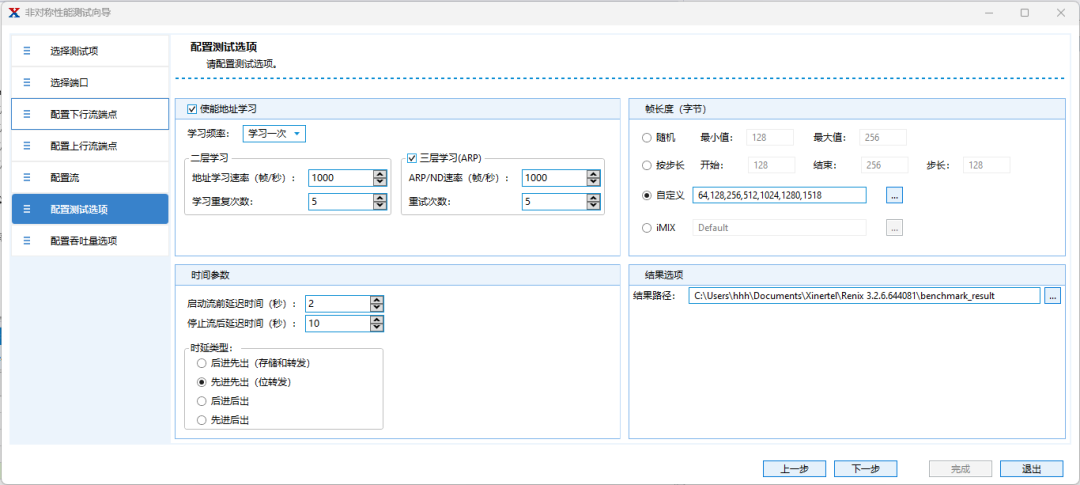Image resolution: width=1080 pixels, height=485 pixels.
Task: Increase ARP/ND速率 with the up arrow
Action: pos(593,173)
